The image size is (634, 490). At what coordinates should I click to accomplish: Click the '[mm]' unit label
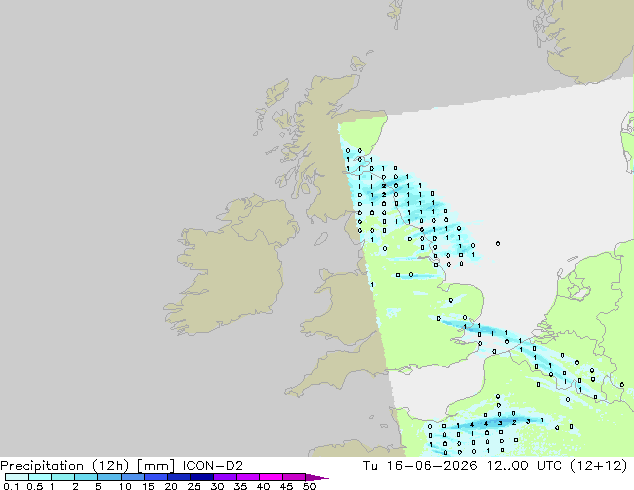pos(156,466)
